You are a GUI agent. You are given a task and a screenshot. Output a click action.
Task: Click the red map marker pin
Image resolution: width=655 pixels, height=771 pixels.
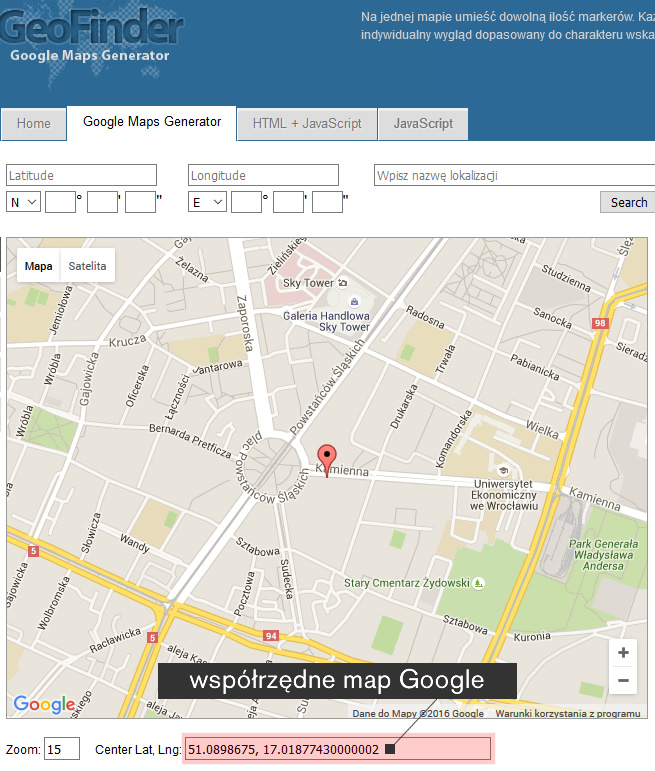pyautogui.click(x=327, y=460)
